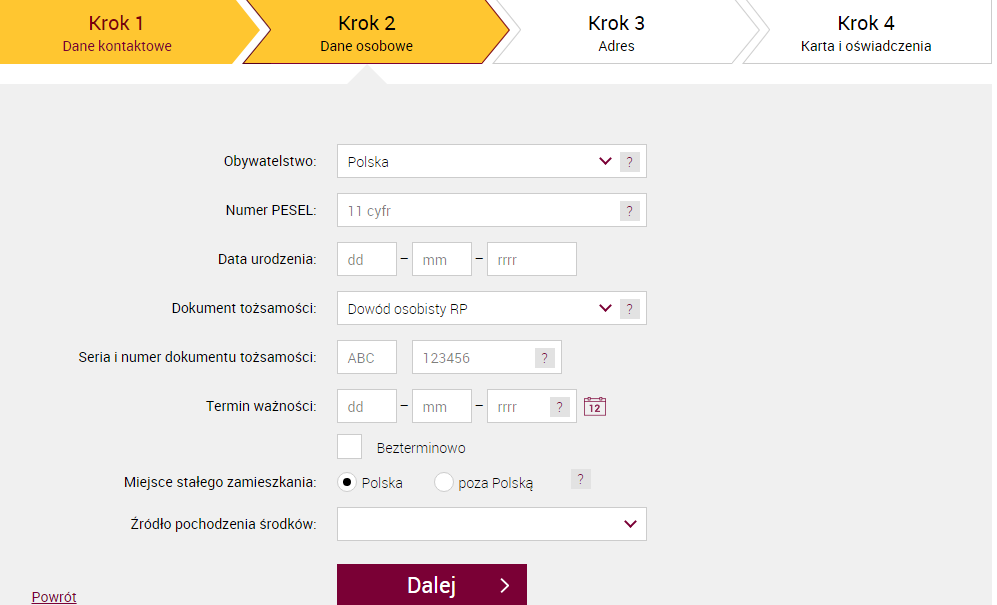Show help for document series and number
This screenshot has width=997, height=605.
tap(544, 358)
